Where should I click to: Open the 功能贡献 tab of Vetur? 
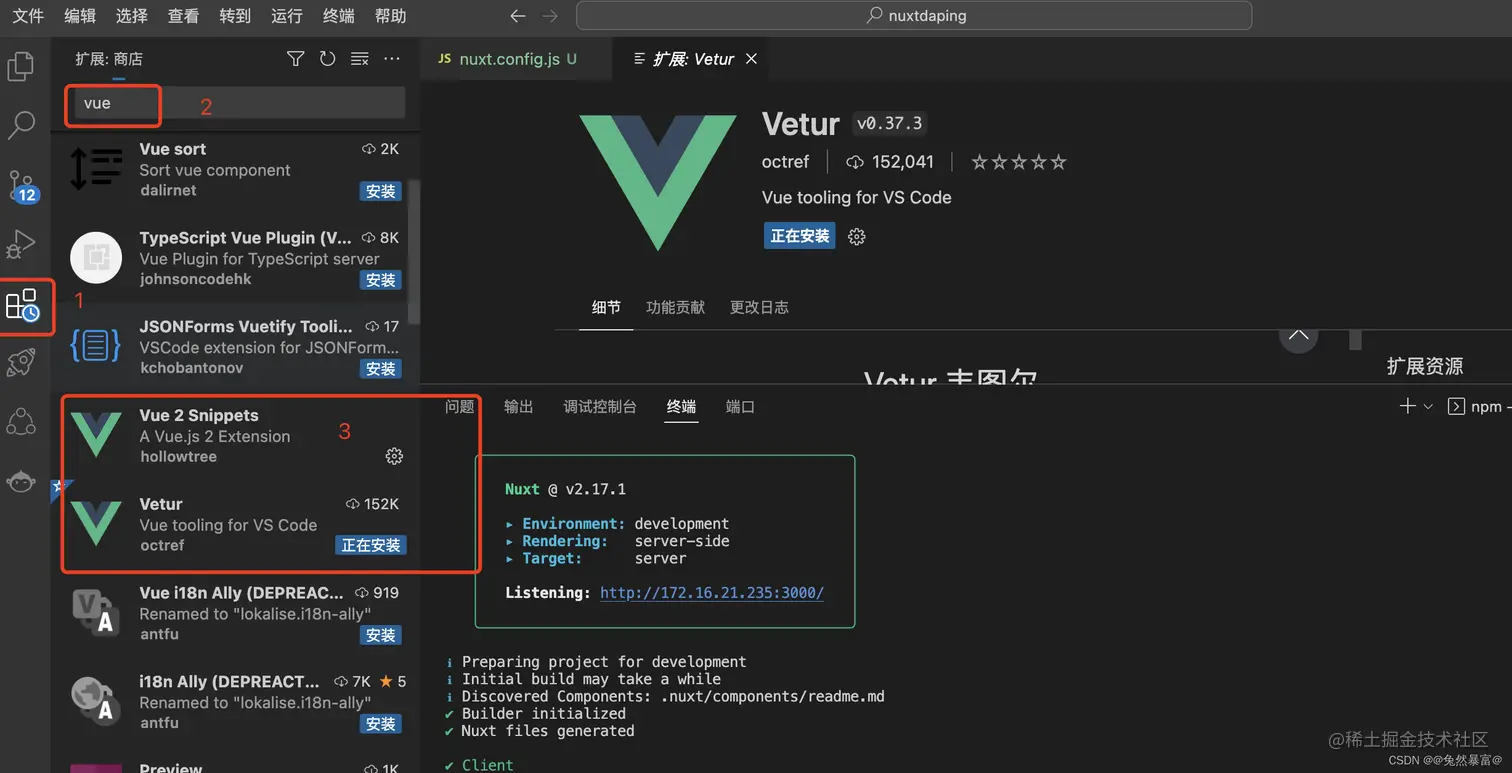pyautogui.click(x=675, y=307)
